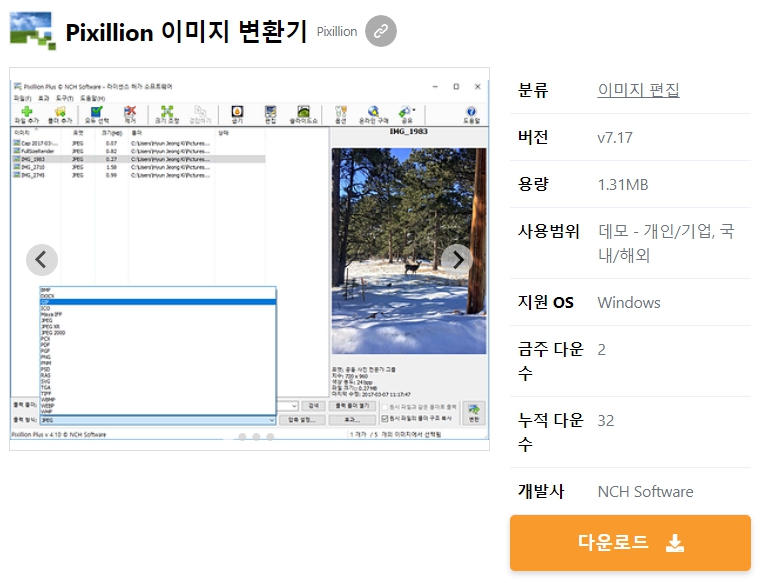Choose JPEG 2000 in the format list

click(53, 333)
